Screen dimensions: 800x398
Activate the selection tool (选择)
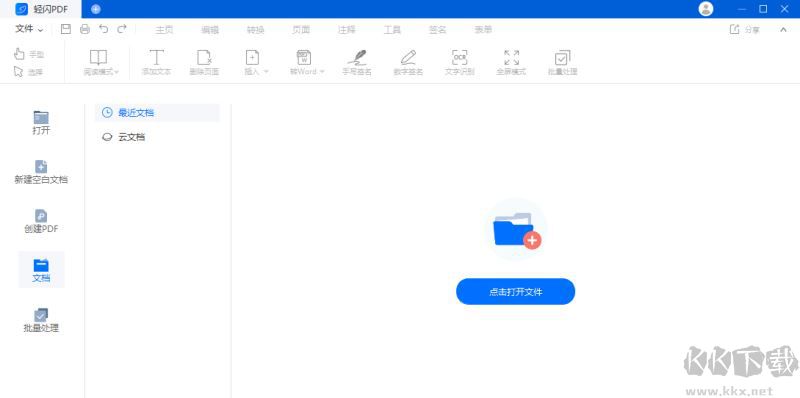click(x=29, y=72)
